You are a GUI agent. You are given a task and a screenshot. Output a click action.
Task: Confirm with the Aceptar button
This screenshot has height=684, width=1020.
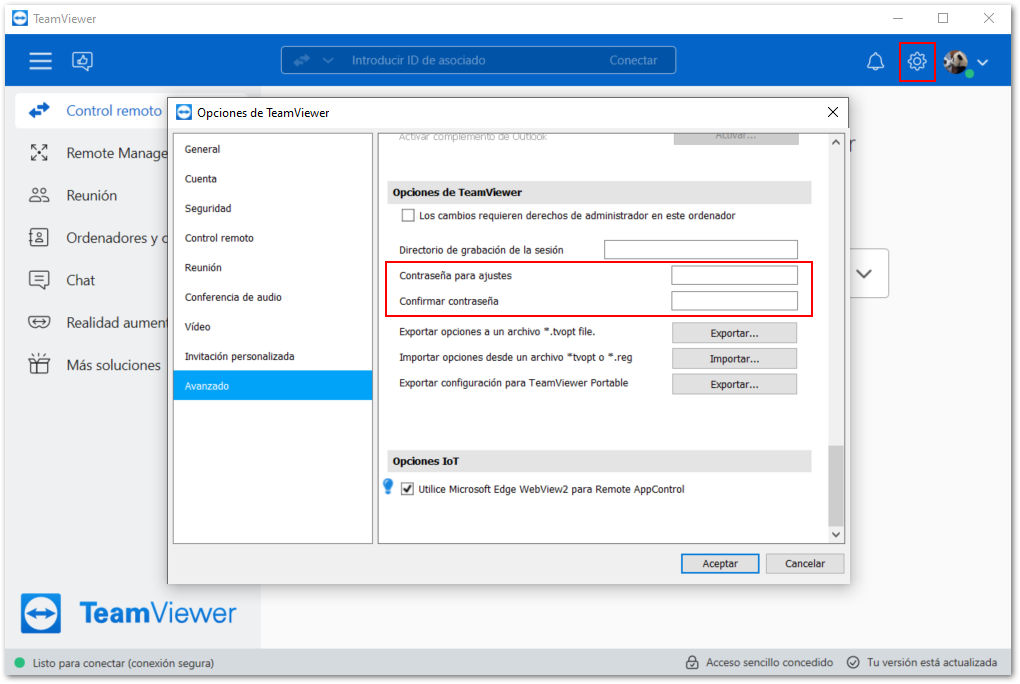tap(719, 564)
